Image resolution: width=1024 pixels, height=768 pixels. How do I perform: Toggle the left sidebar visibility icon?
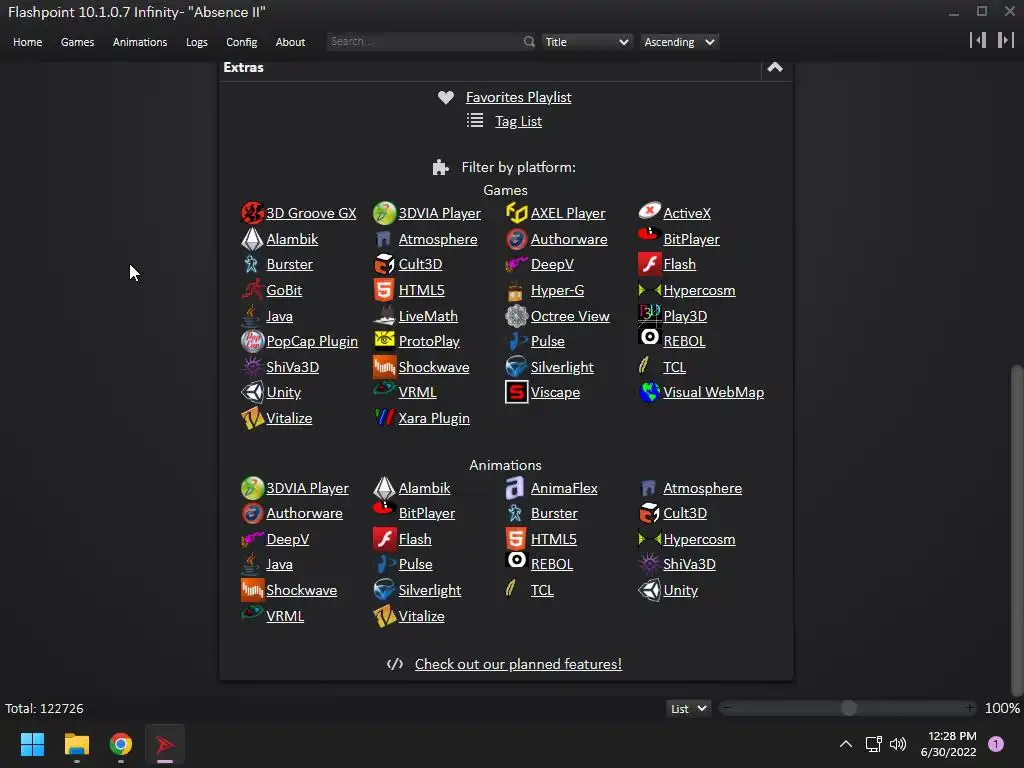pyautogui.click(x=978, y=40)
